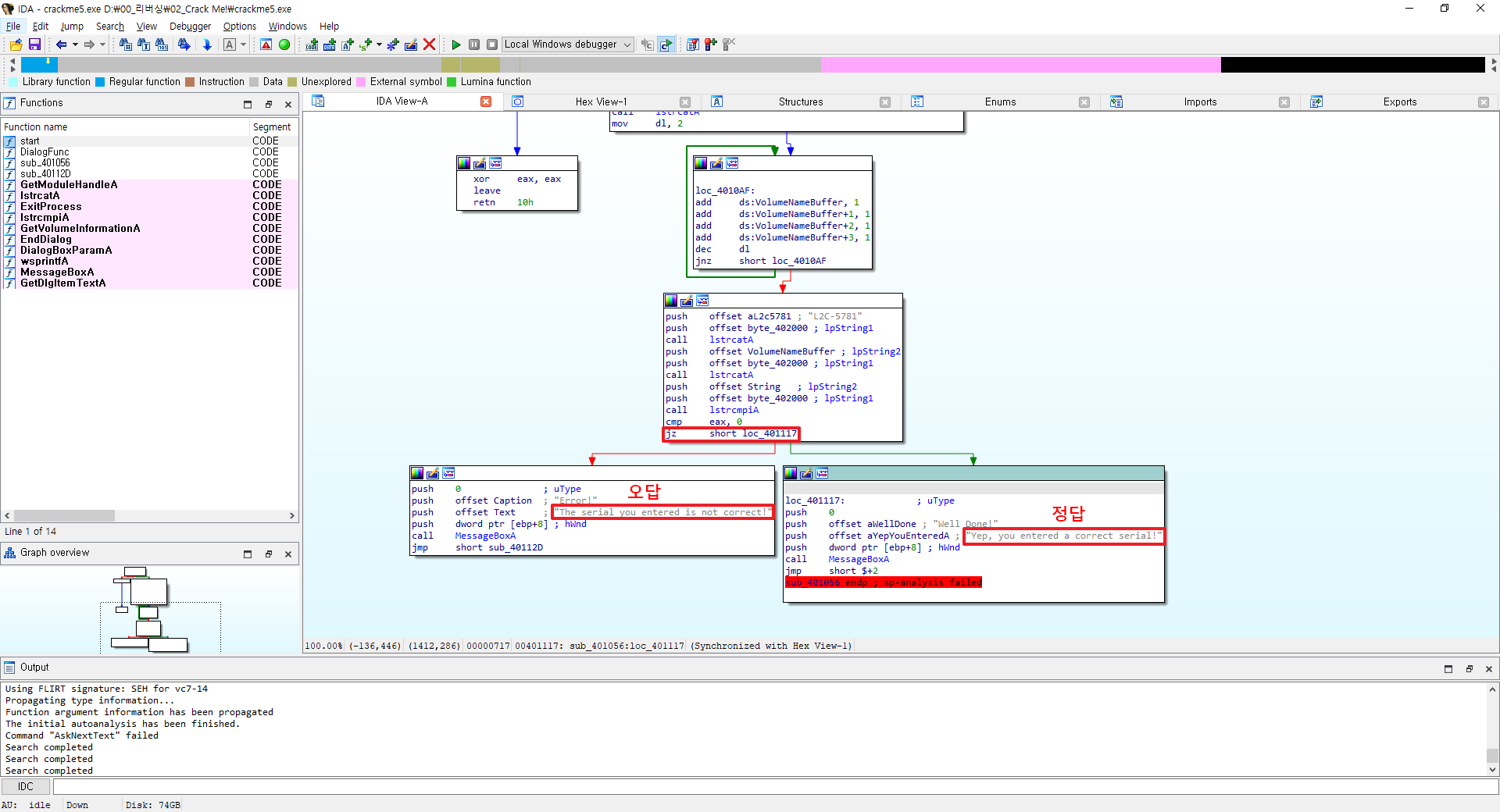
Task: Select lstrcmpiA in functions list
Action: [x=149, y=217]
